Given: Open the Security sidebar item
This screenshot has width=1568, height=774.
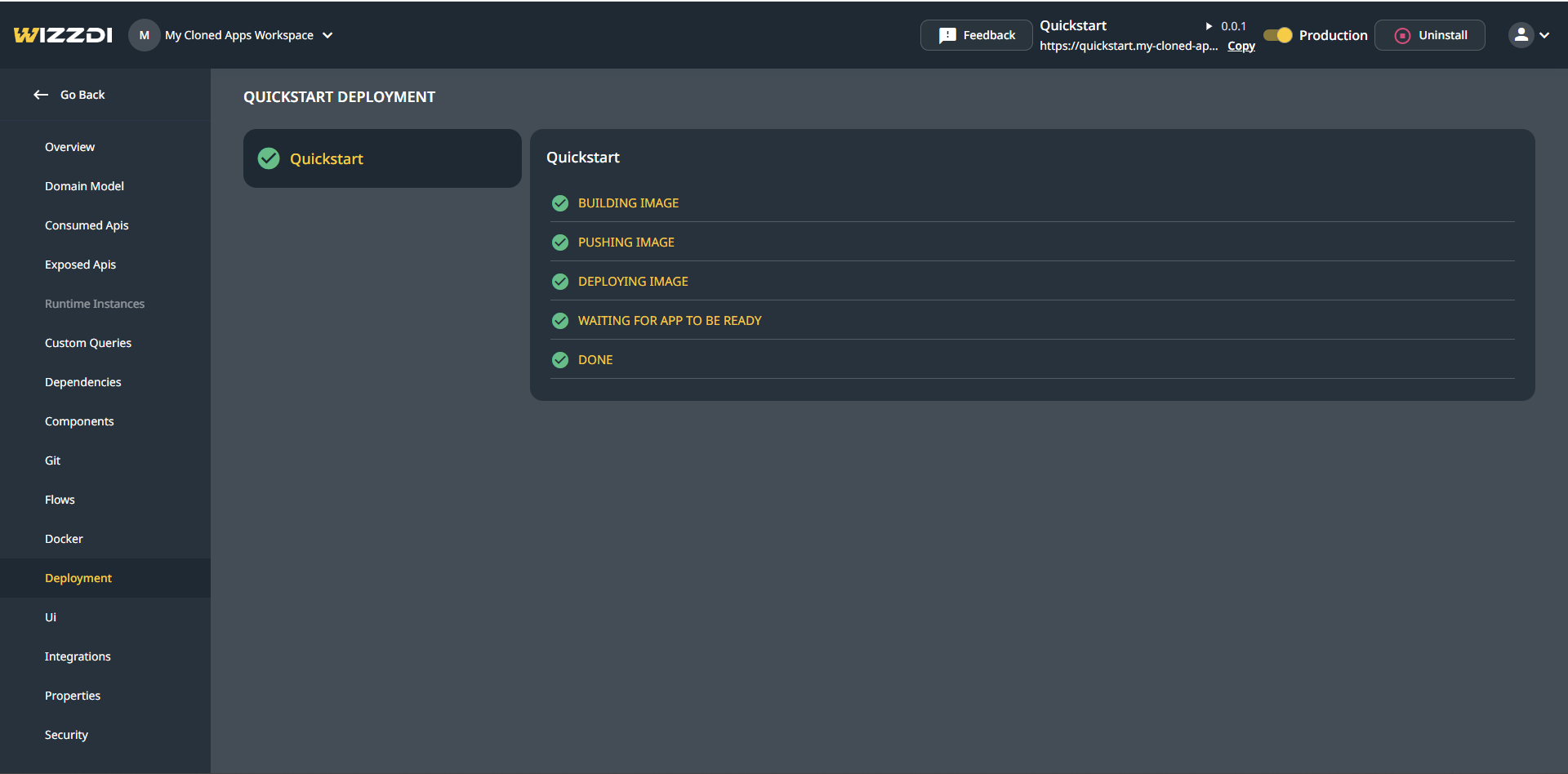Looking at the screenshot, I should tap(66, 735).
